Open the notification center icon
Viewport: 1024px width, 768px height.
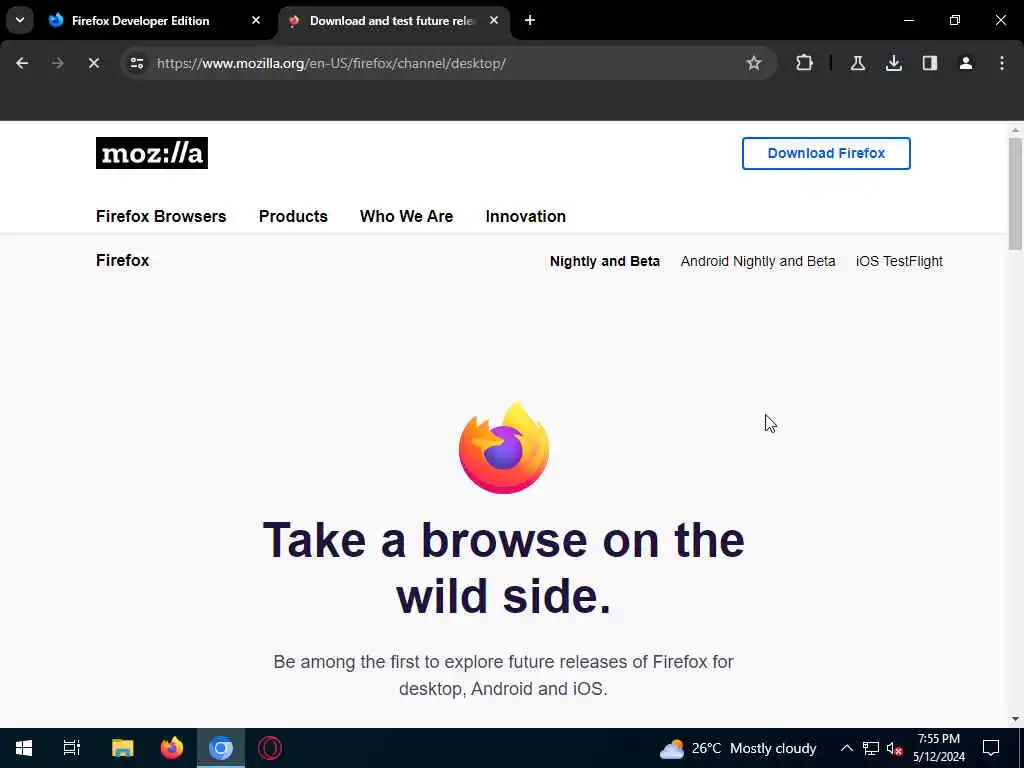[x=991, y=748]
